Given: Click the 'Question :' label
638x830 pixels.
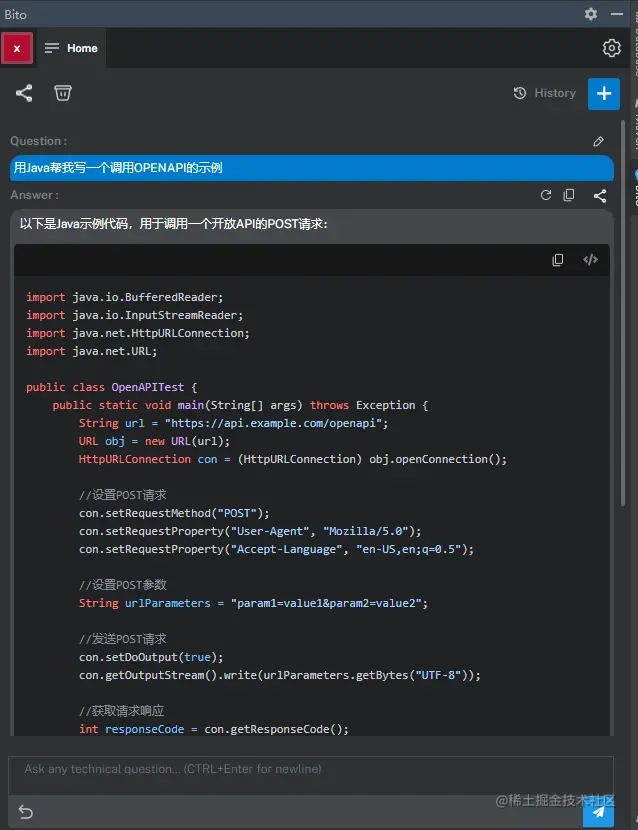Looking at the screenshot, I should point(39,141).
